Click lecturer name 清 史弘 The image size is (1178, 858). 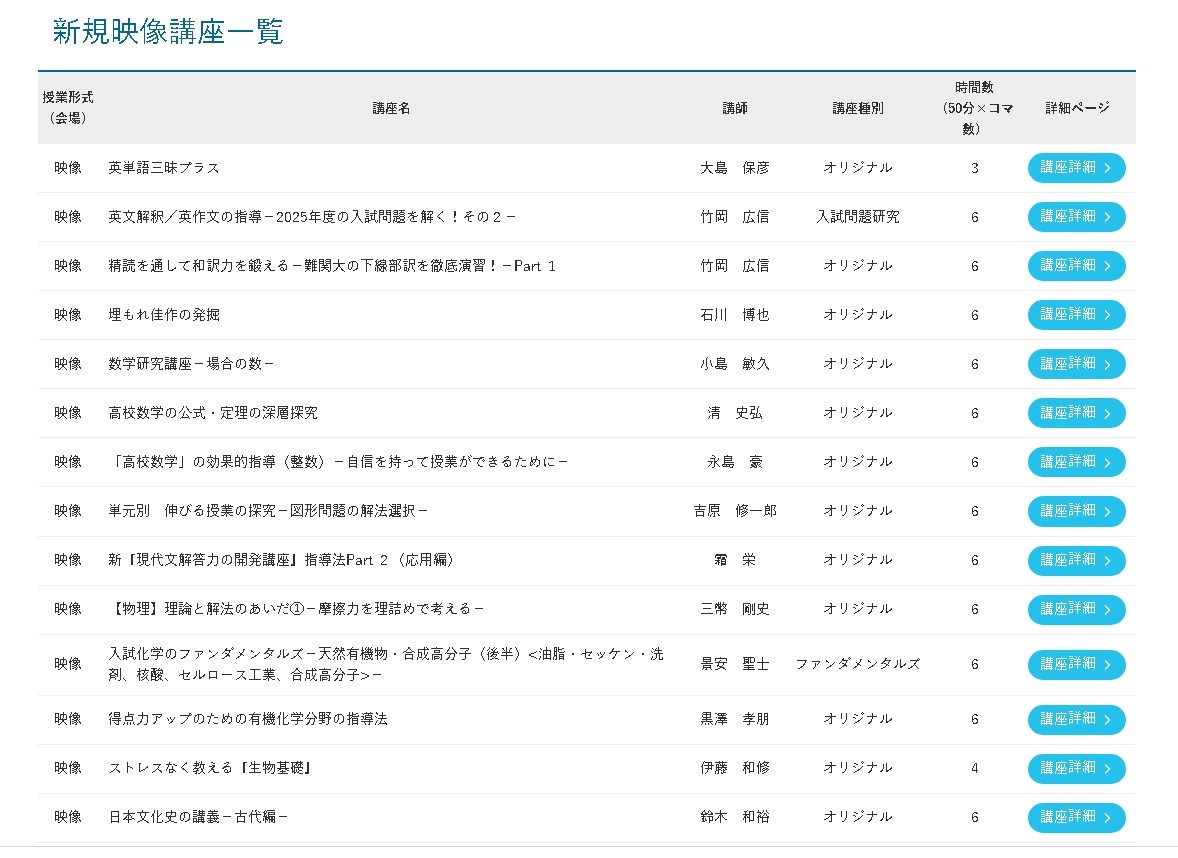click(735, 412)
